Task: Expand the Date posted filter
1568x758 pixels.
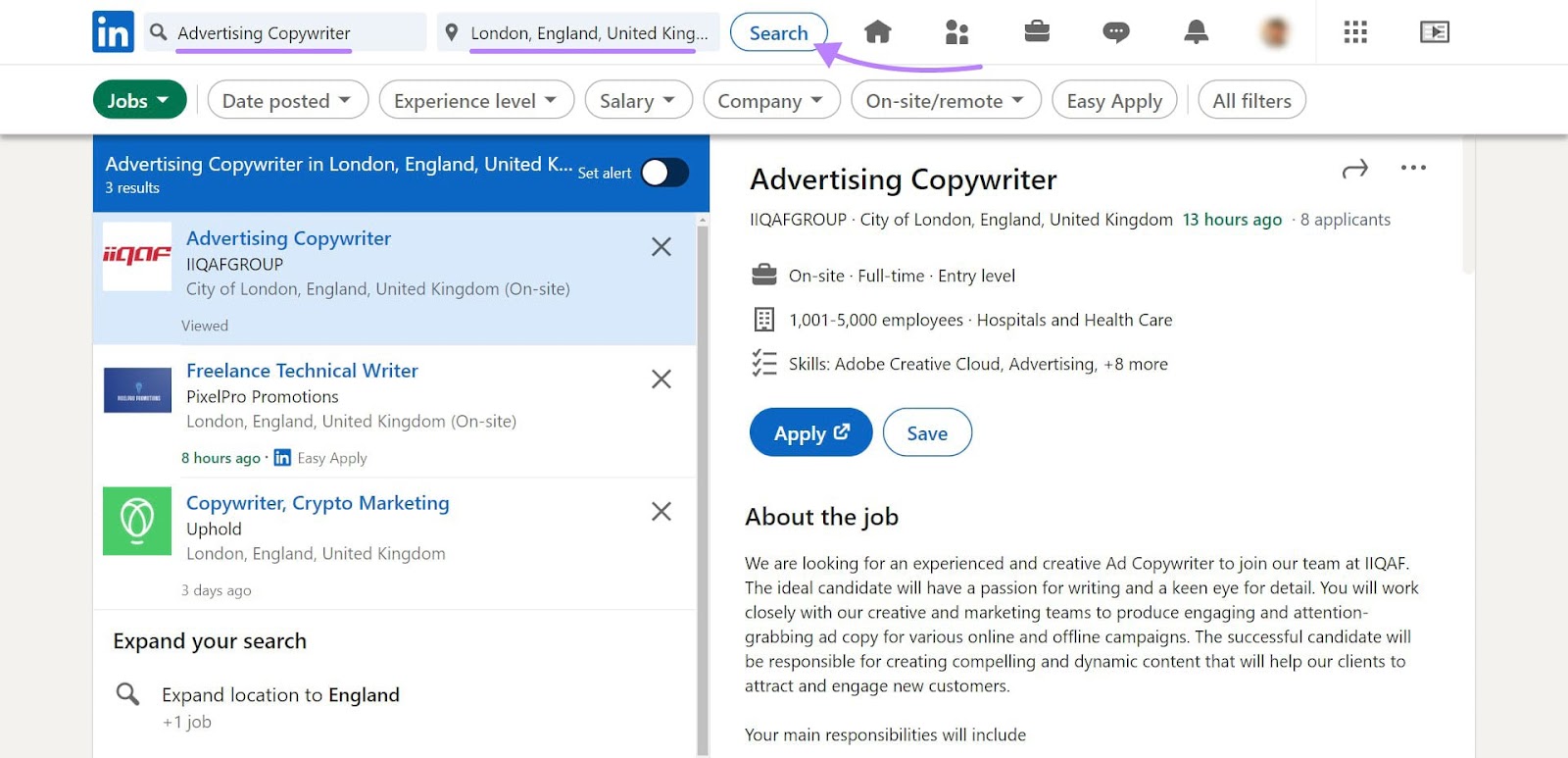Action: coord(286,99)
